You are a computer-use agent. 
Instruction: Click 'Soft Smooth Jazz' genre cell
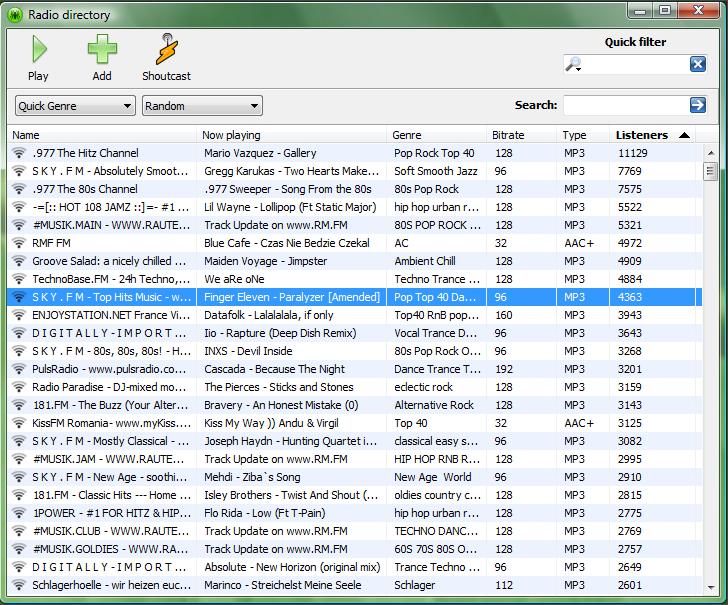[x=436, y=171]
